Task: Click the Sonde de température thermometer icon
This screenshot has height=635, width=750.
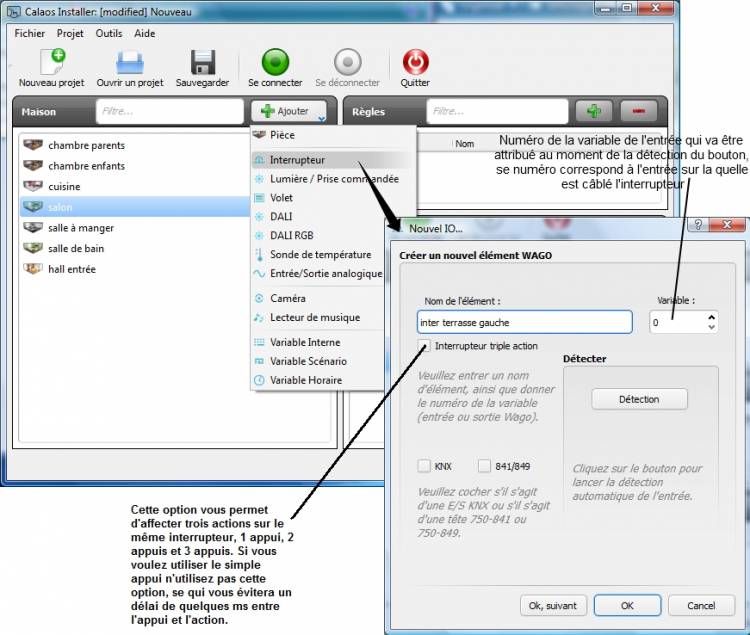Action: [x=259, y=254]
